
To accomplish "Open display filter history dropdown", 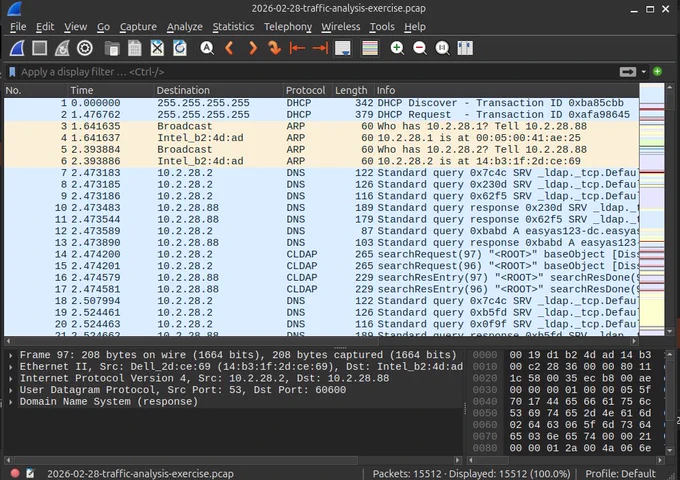I will pos(644,72).
